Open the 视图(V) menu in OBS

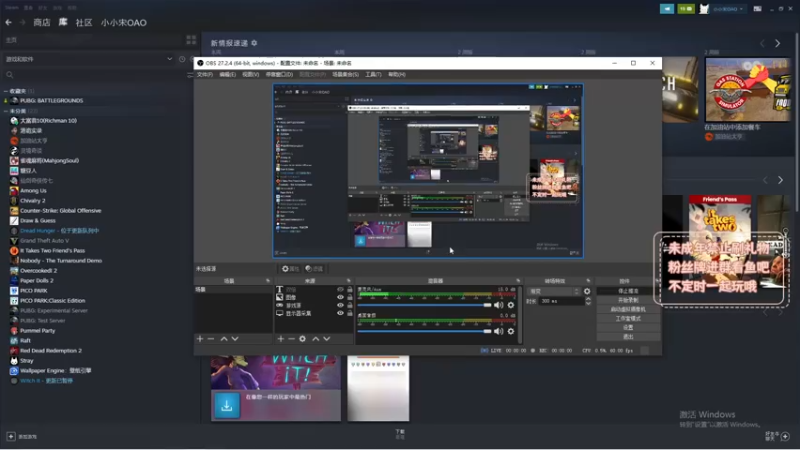tap(251, 74)
